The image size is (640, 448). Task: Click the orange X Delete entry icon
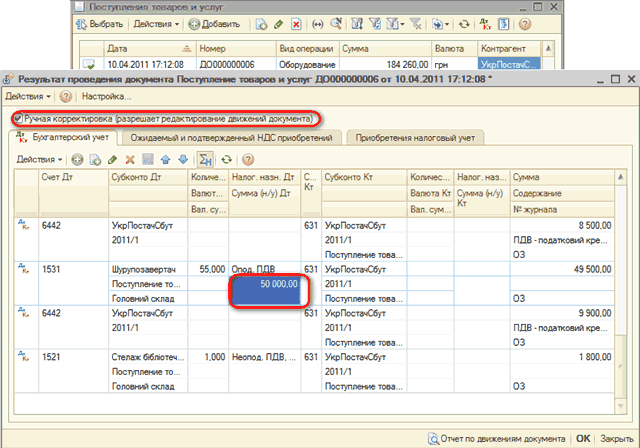click(x=129, y=160)
